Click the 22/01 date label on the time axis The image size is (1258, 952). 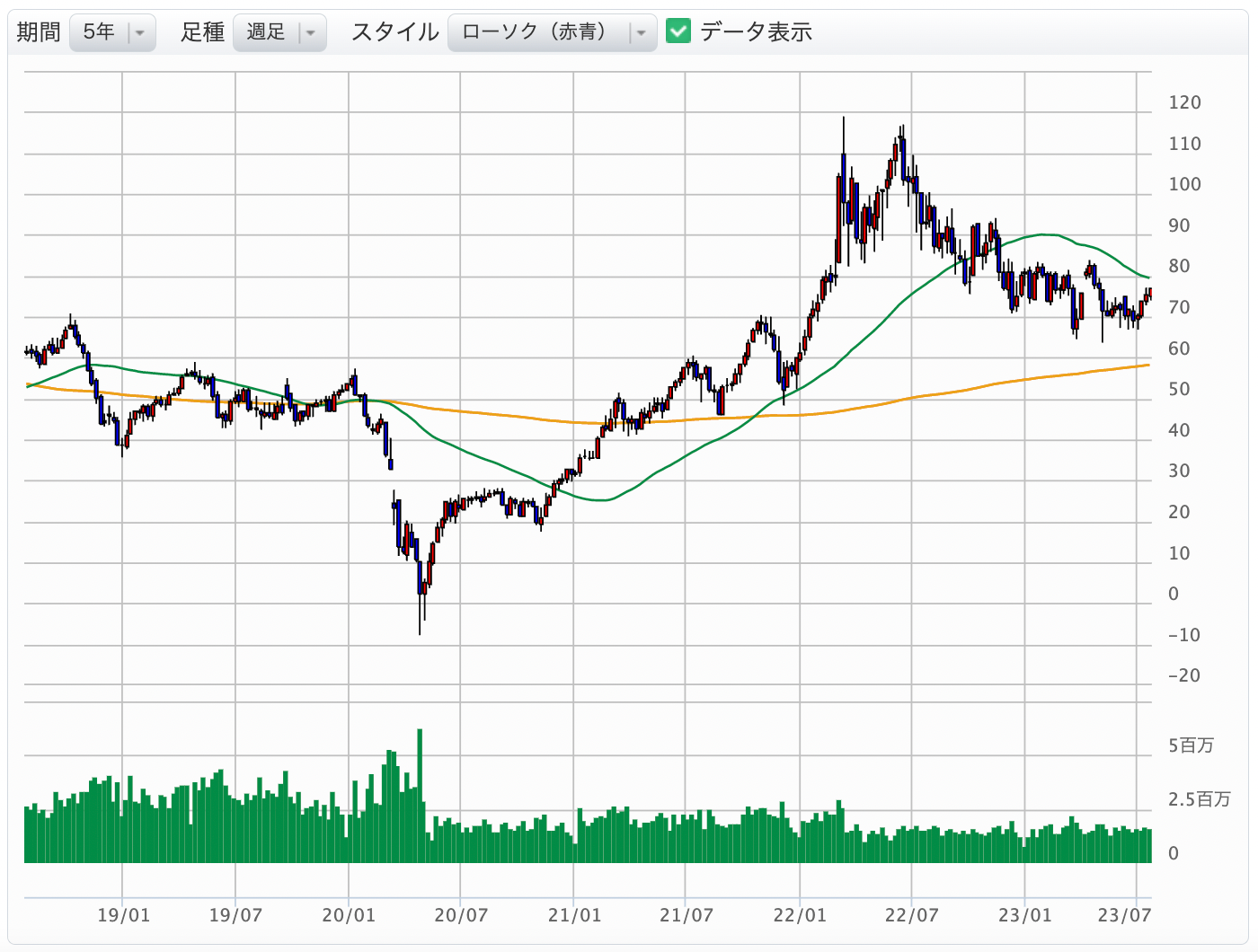(799, 915)
